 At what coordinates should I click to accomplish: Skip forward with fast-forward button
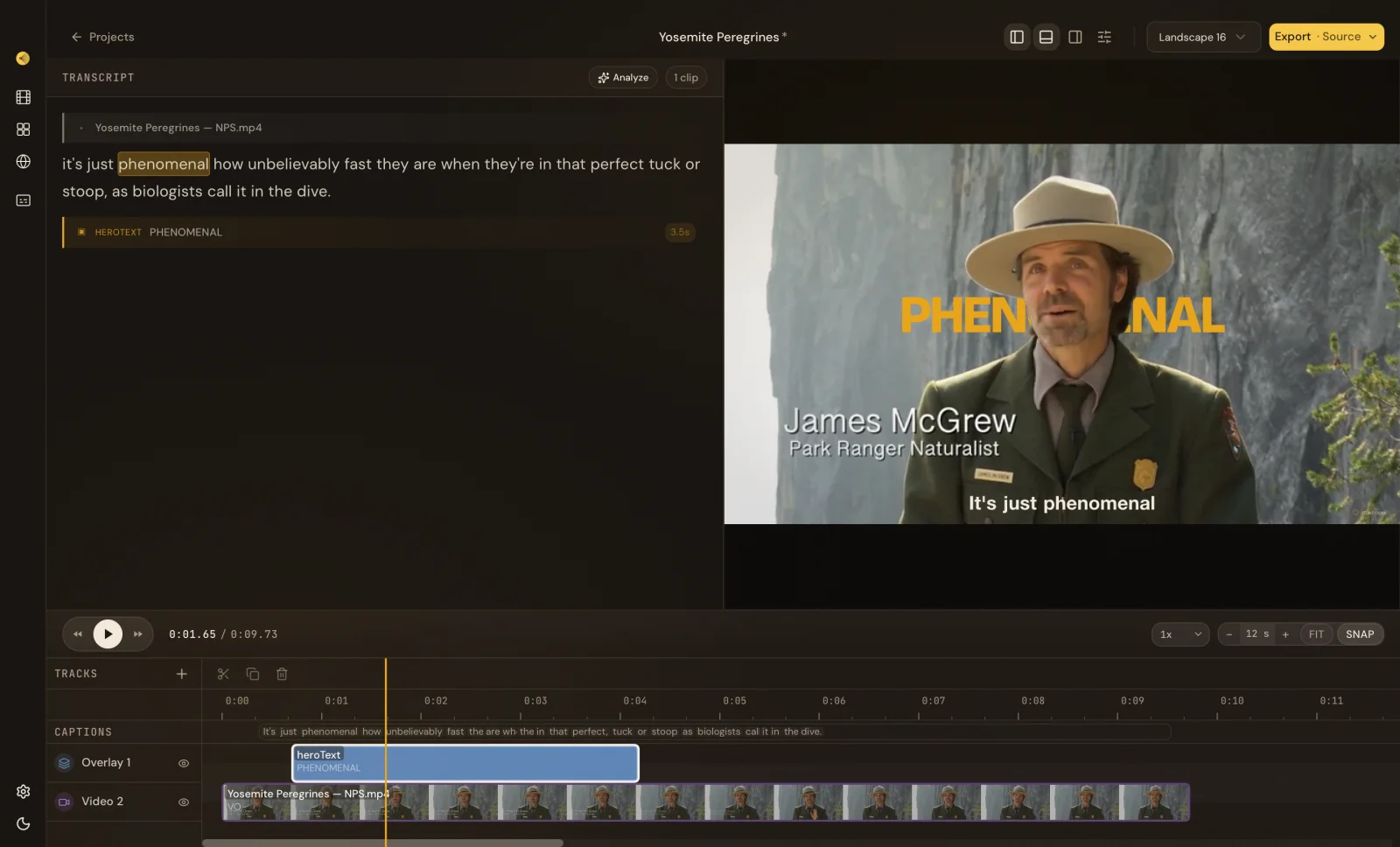coord(137,634)
